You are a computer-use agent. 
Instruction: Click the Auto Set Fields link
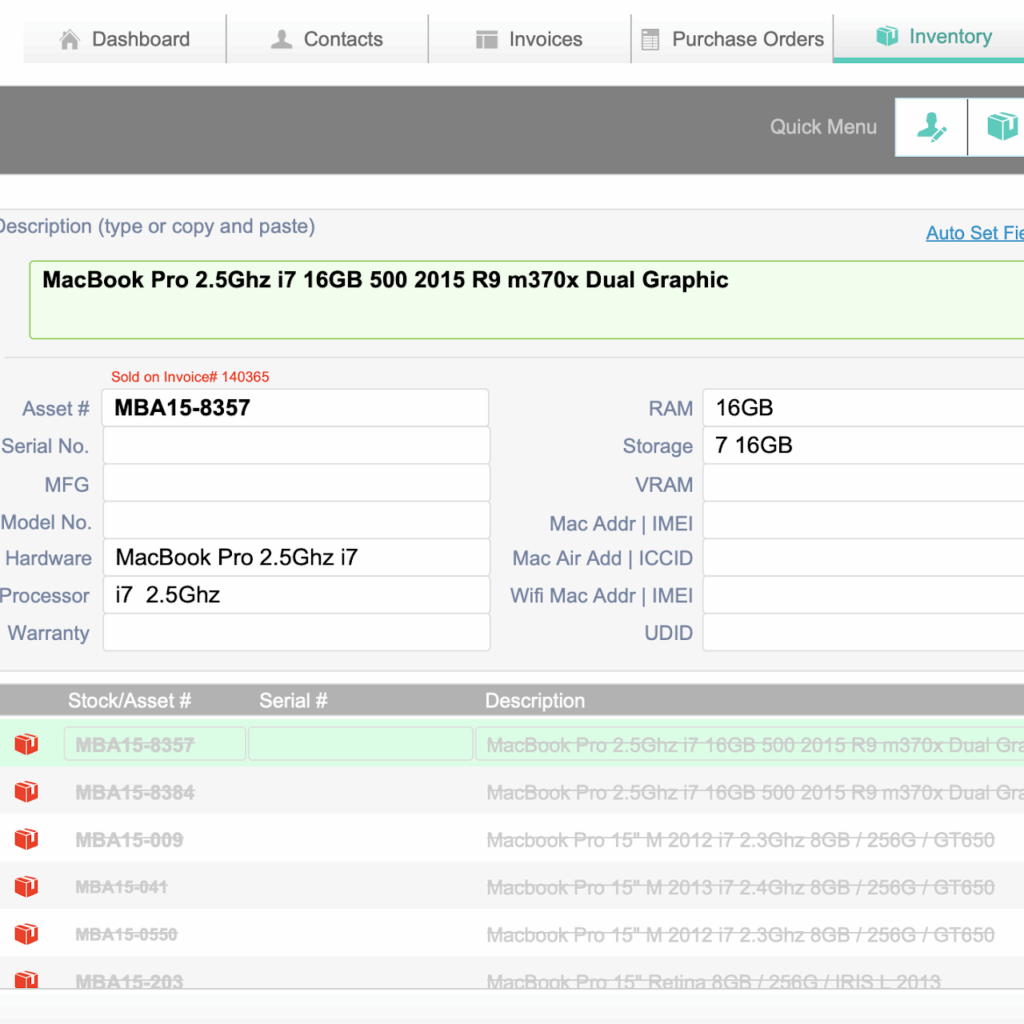point(974,233)
